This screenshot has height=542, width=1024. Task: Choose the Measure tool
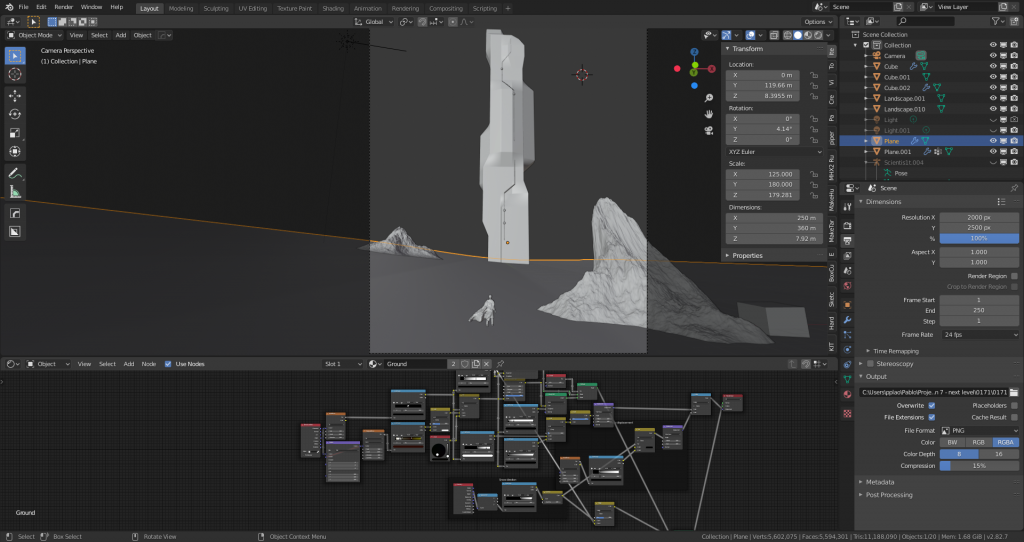click(x=15, y=192)
